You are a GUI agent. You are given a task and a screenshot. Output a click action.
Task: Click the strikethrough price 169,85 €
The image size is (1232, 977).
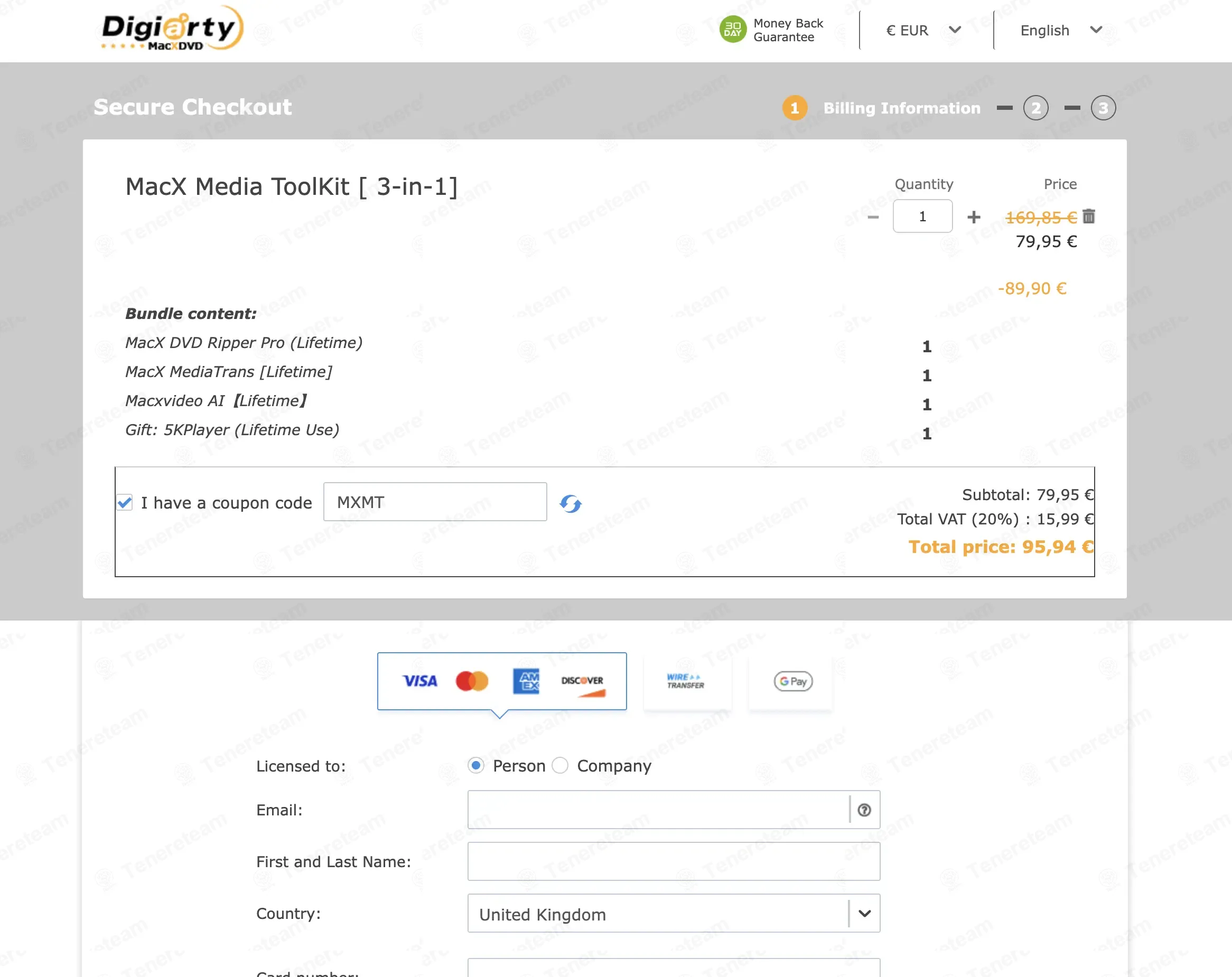point(1041,218)
